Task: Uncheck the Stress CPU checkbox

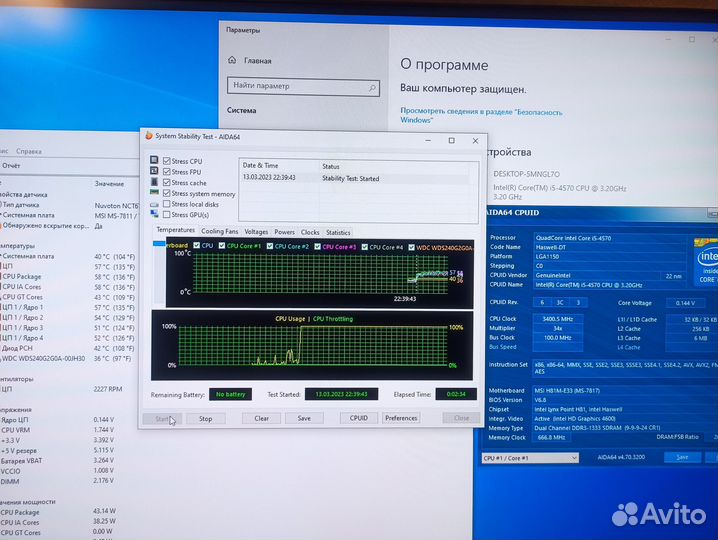Action: 167,161
